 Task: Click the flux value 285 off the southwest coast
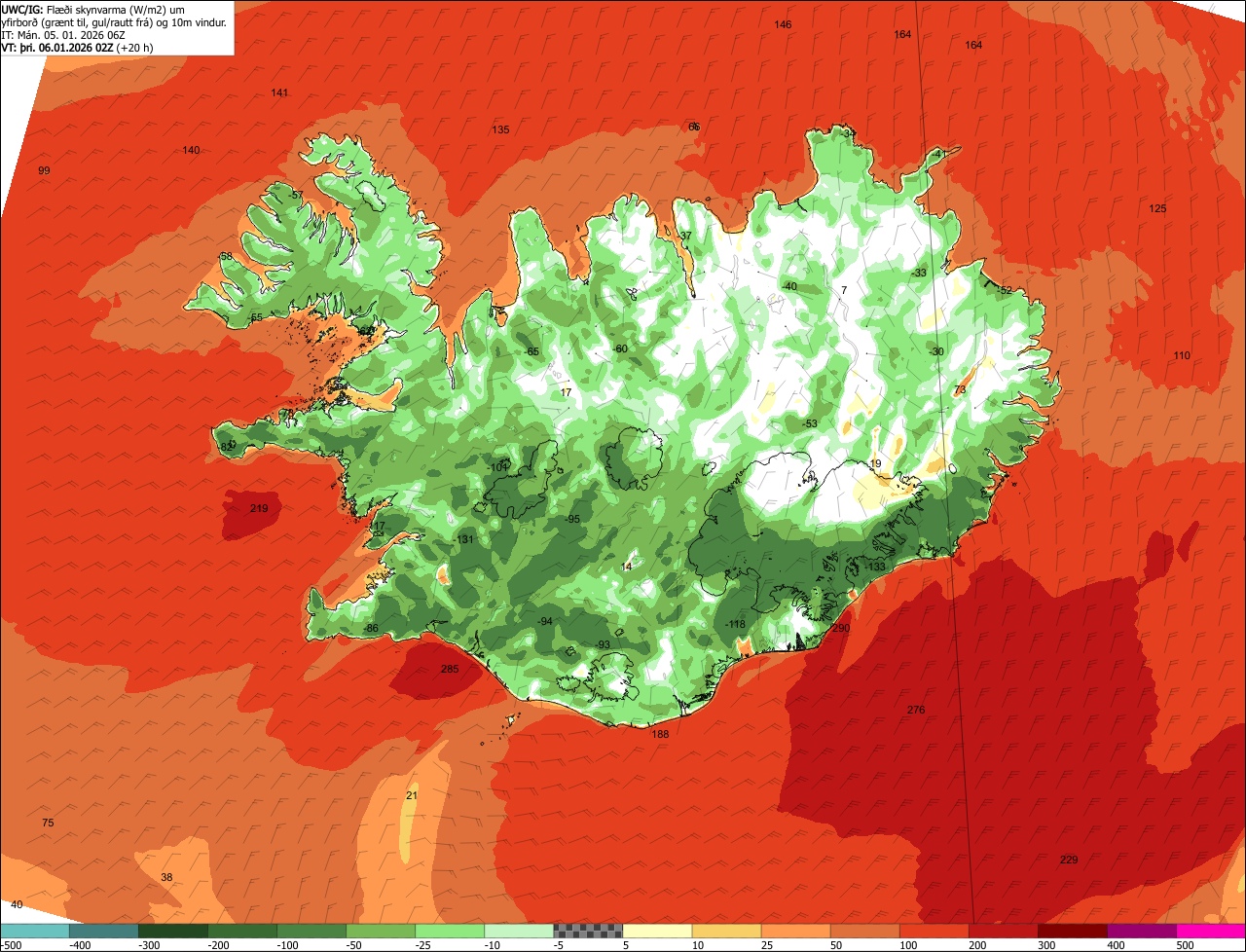[450, 669]
